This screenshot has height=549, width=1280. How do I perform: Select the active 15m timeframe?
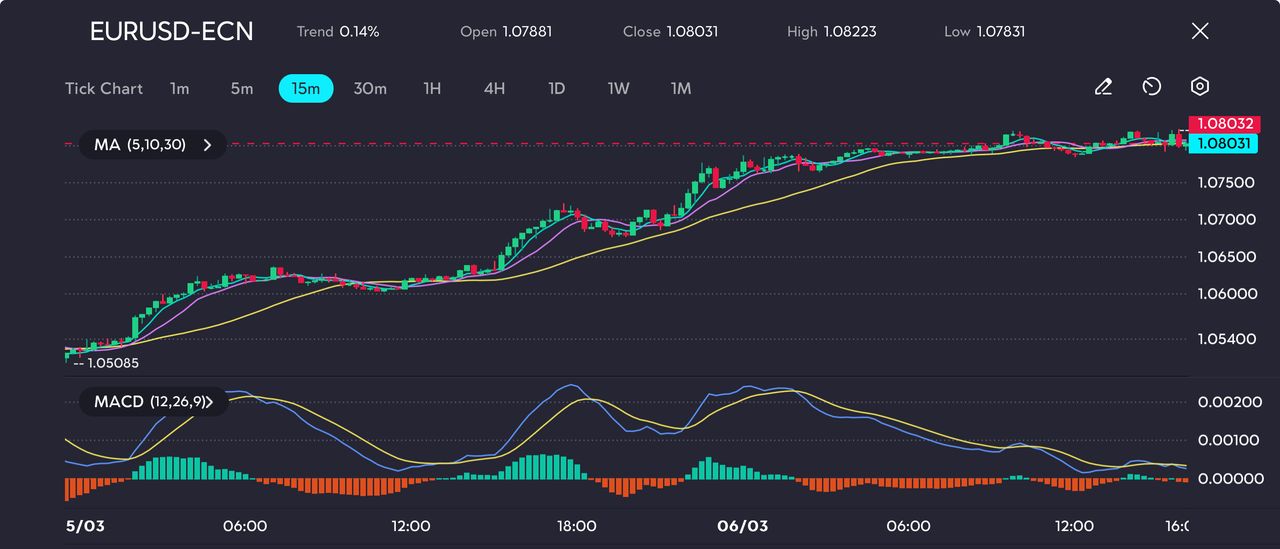pyautogui.click(x=305, y=89)
